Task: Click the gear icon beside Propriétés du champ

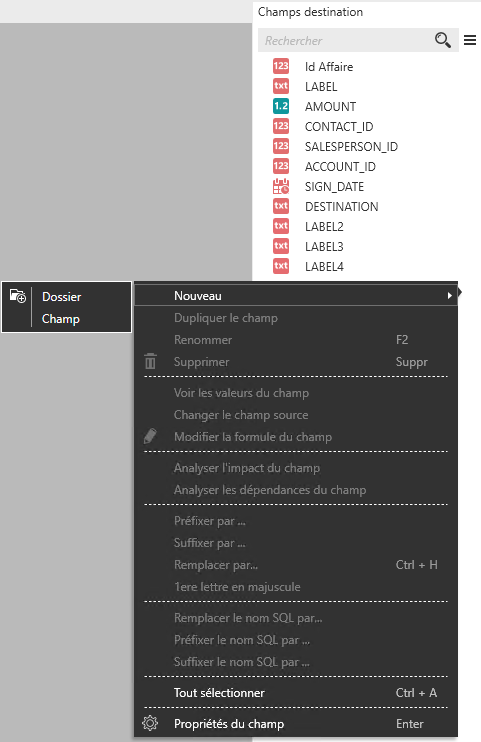Action: coord(150,723)
